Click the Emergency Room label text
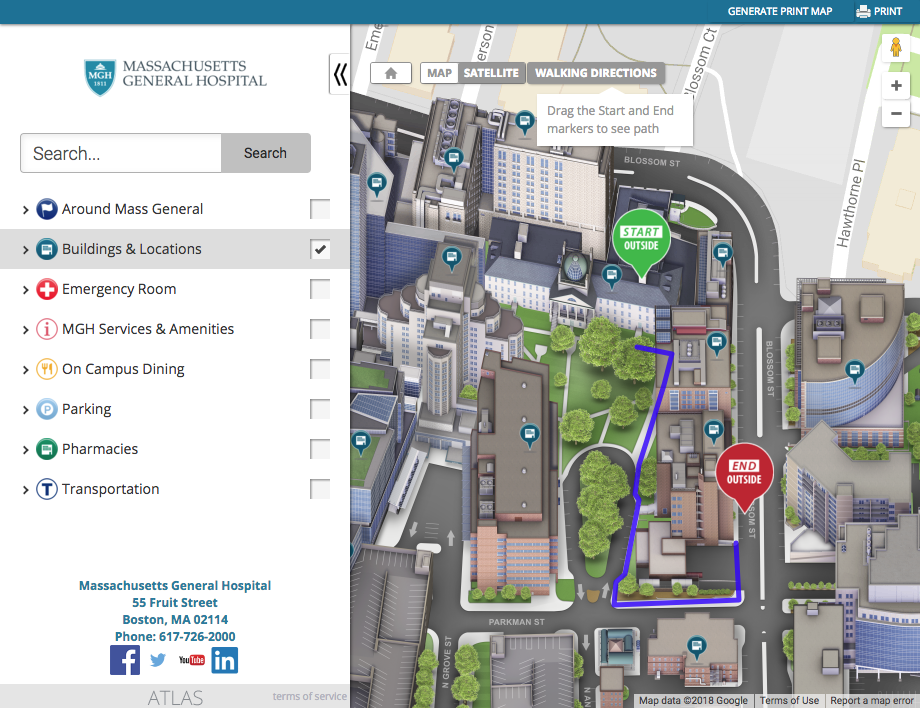 [119, 289]
